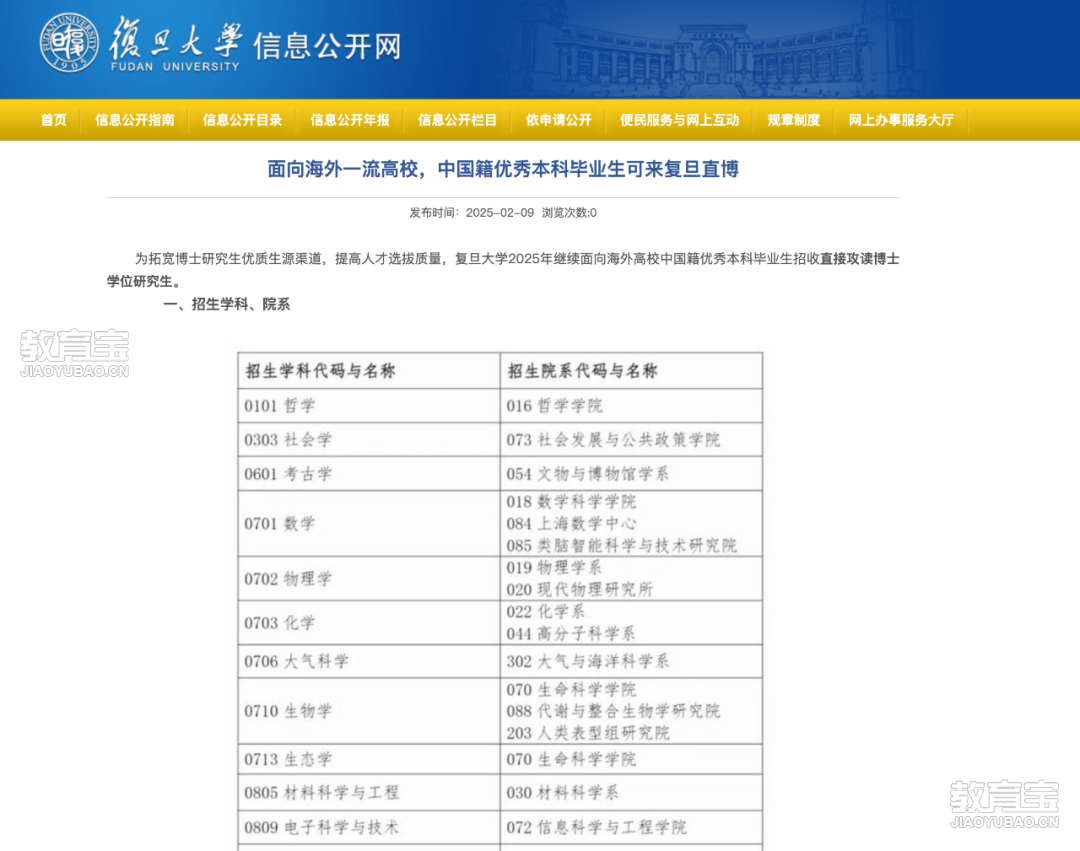1080x851 pixels.
Task: Click line 044 高分子科学系
Action: (x=571, y=633)
